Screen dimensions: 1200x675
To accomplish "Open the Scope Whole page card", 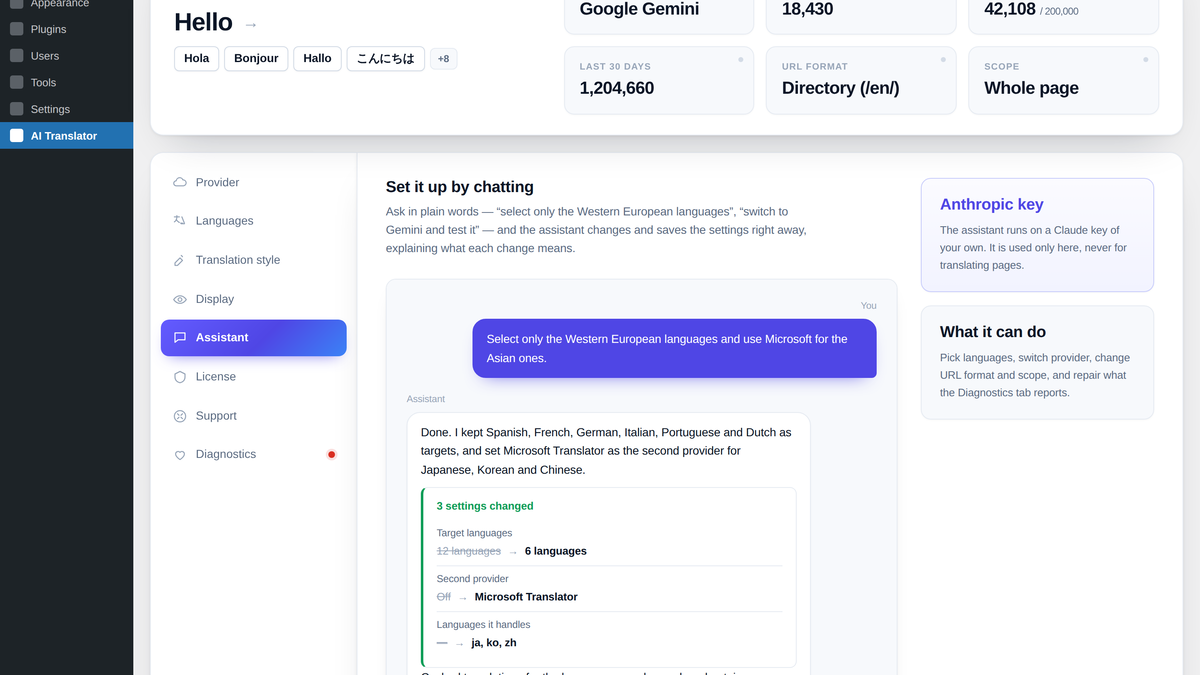I will (x=1063, y=80).
